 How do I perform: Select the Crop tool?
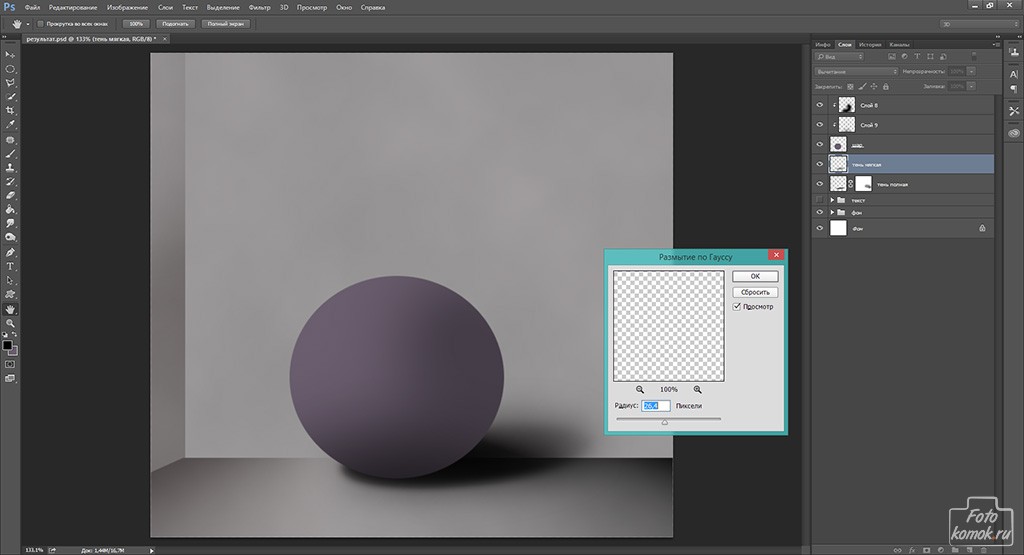(x=10, y=110)
